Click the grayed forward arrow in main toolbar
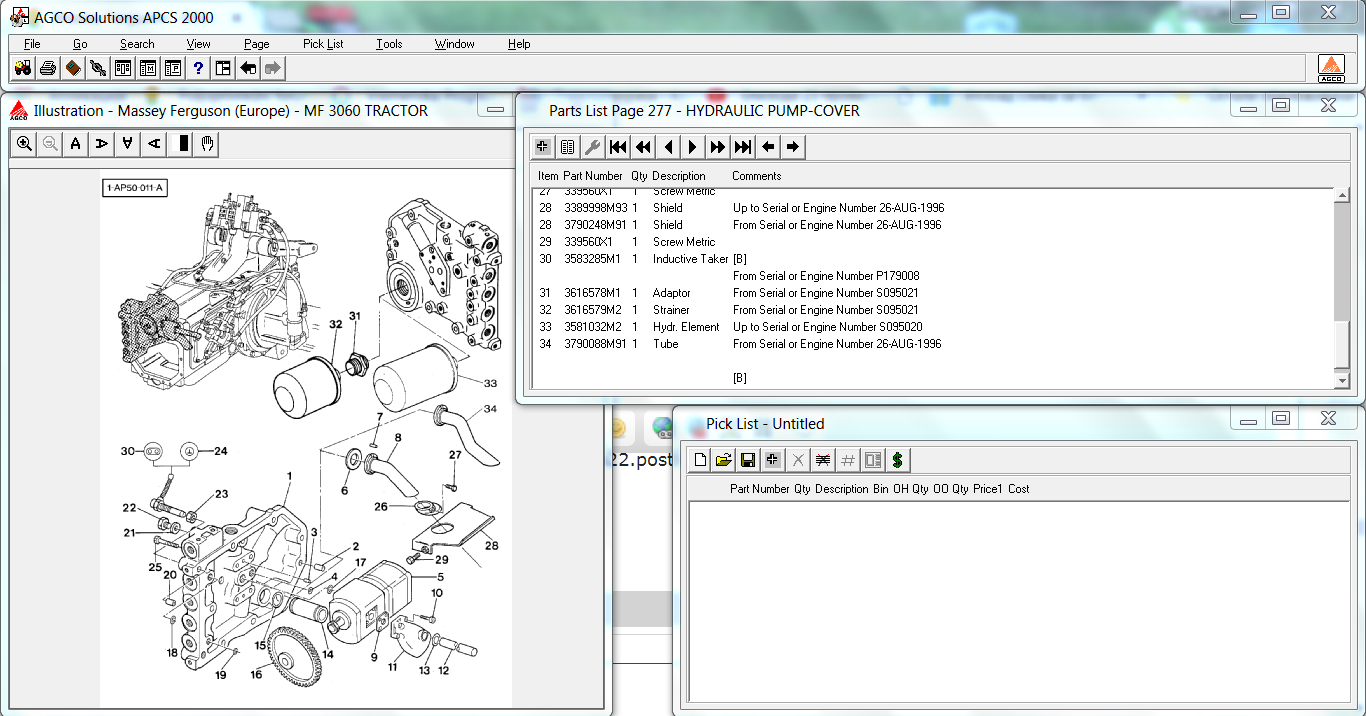Image resolution: width=1366 pixels, height=716 pixels. 273,68
